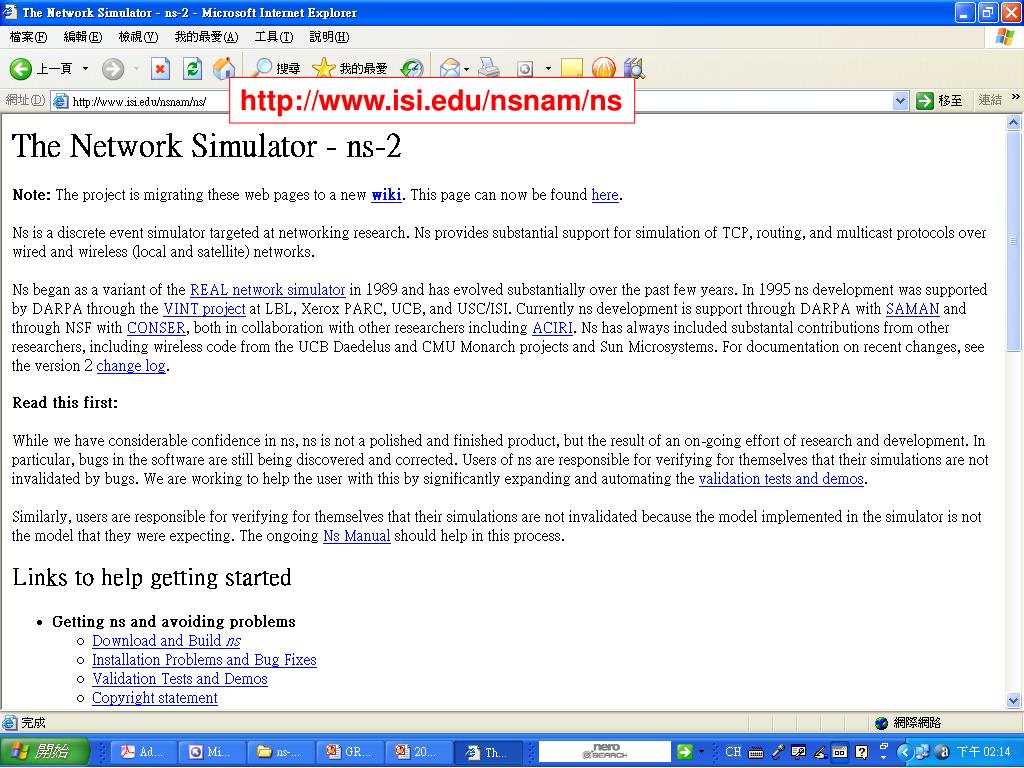Click the orange globe toolbar icon
This screenshot has width=1024, height=768.
point(603,69)
